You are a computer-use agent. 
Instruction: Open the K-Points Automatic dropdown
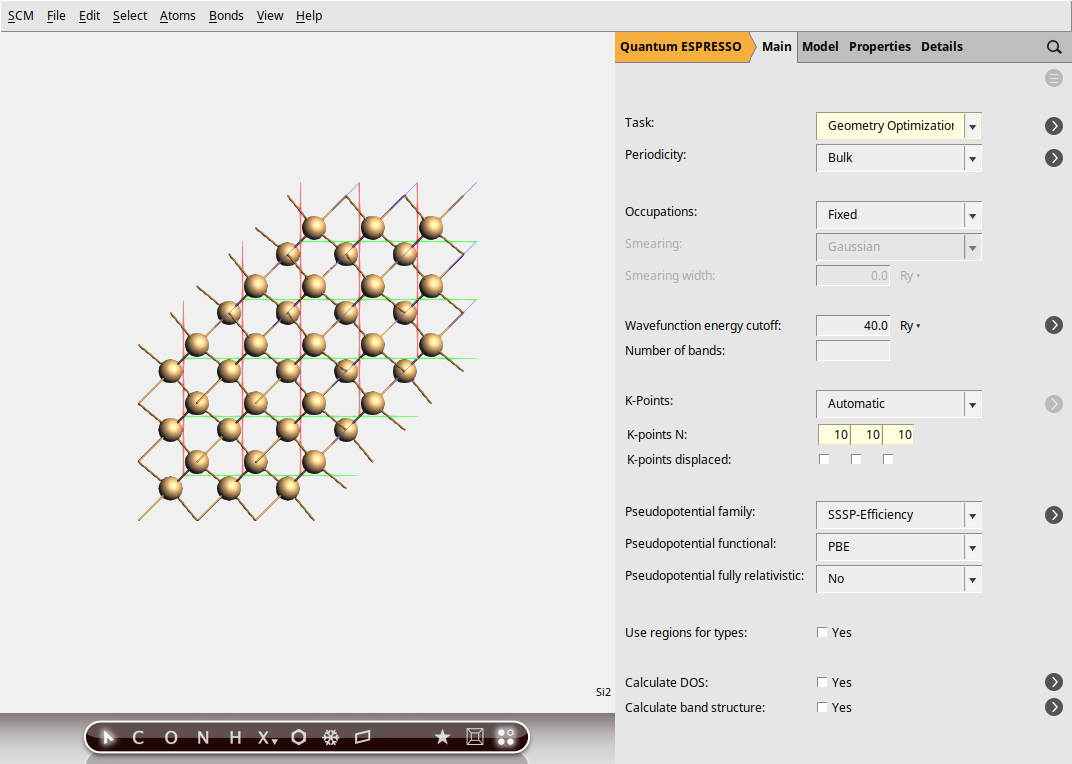coord(899,404)
